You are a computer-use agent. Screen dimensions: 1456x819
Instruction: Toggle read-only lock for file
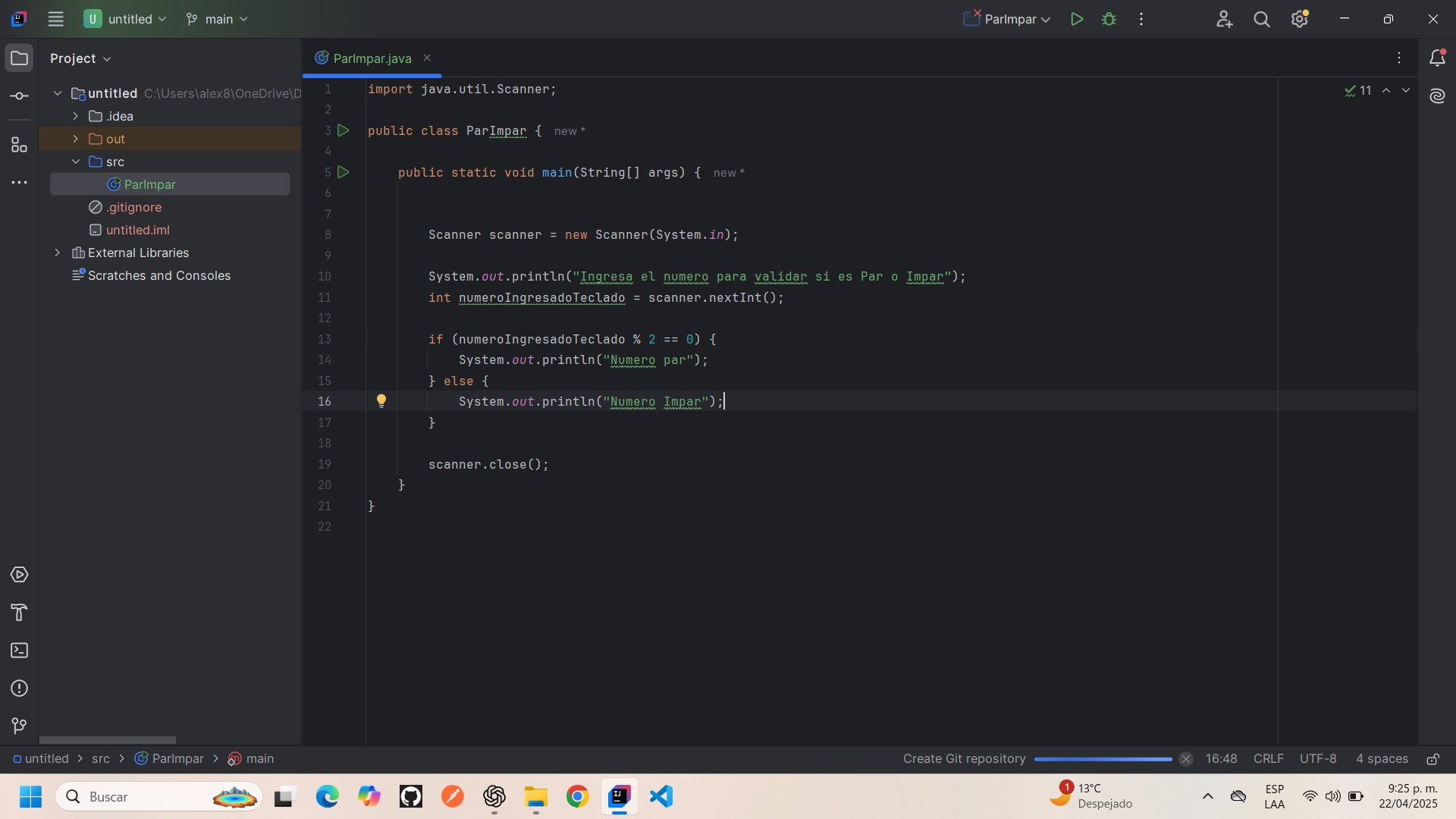pos(1432,759)
